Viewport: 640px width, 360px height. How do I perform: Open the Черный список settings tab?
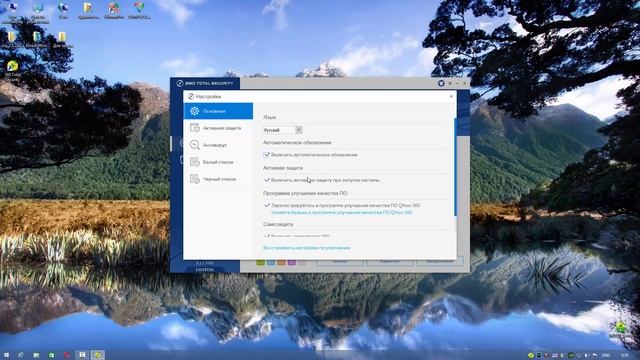[218, 179]
